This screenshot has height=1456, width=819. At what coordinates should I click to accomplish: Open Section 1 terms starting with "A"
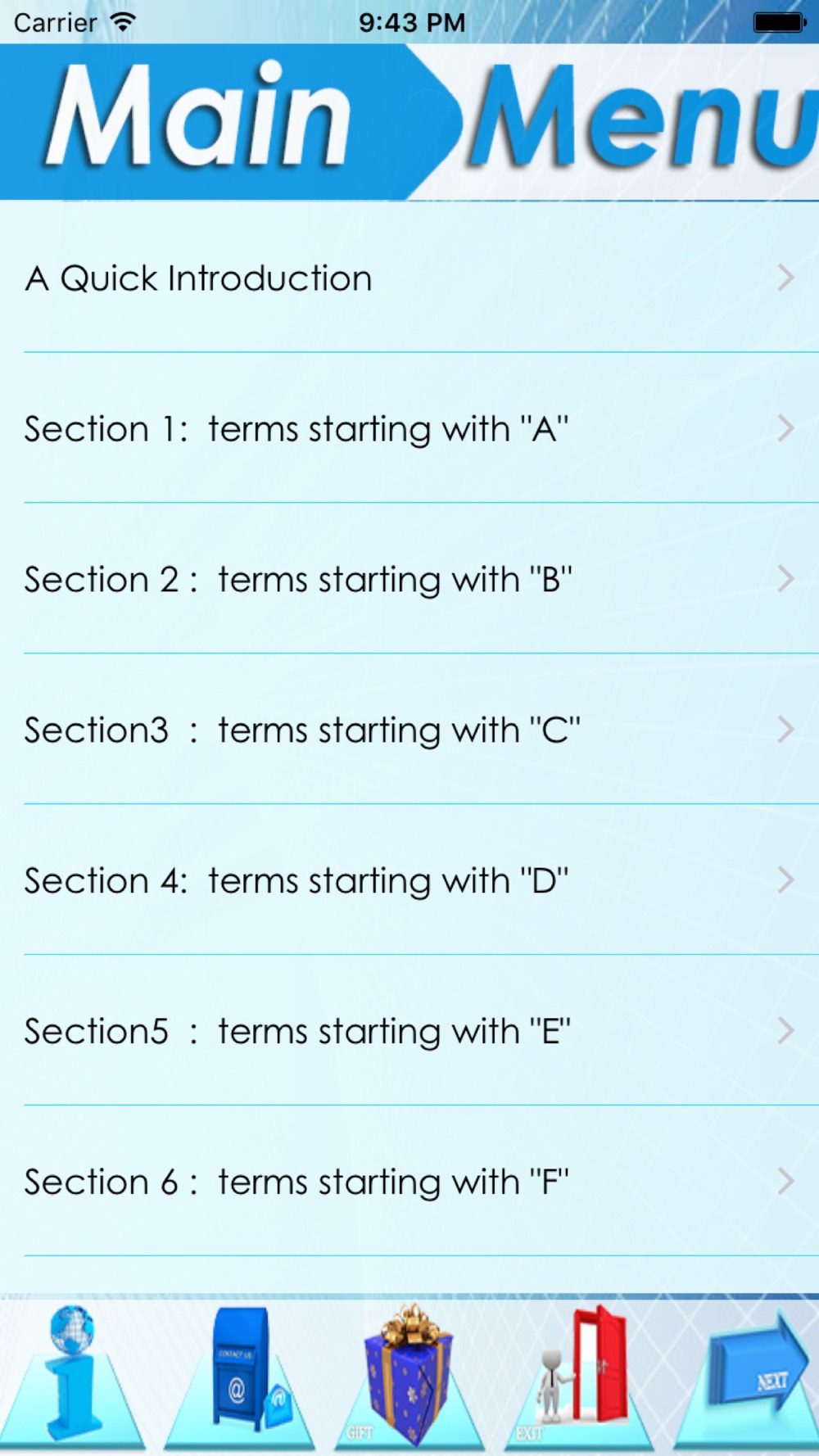[409, 428]
